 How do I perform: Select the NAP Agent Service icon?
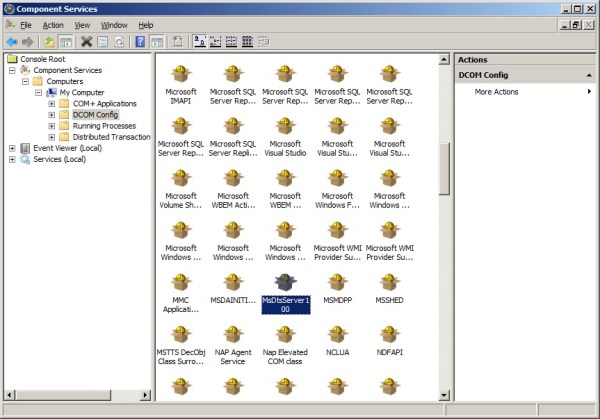coord(233,334)
